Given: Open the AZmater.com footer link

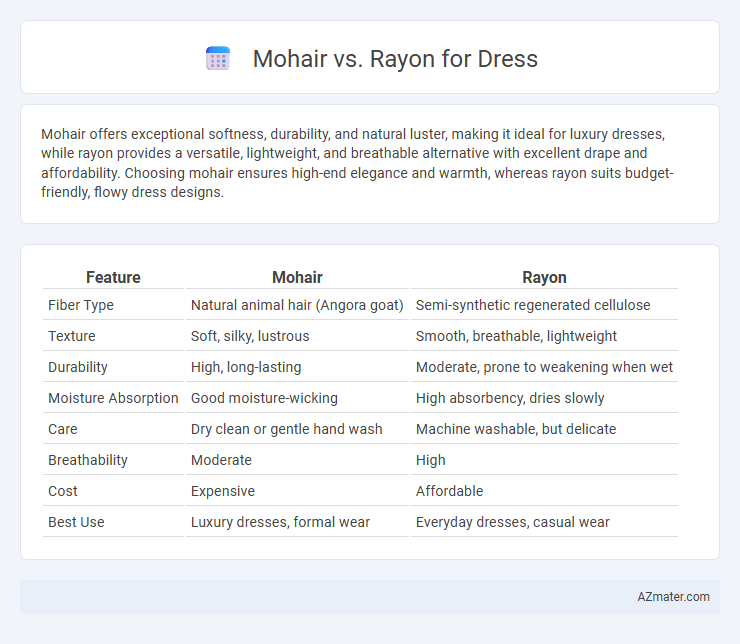Looking at the screenshot, I should [x=673, y=597].
